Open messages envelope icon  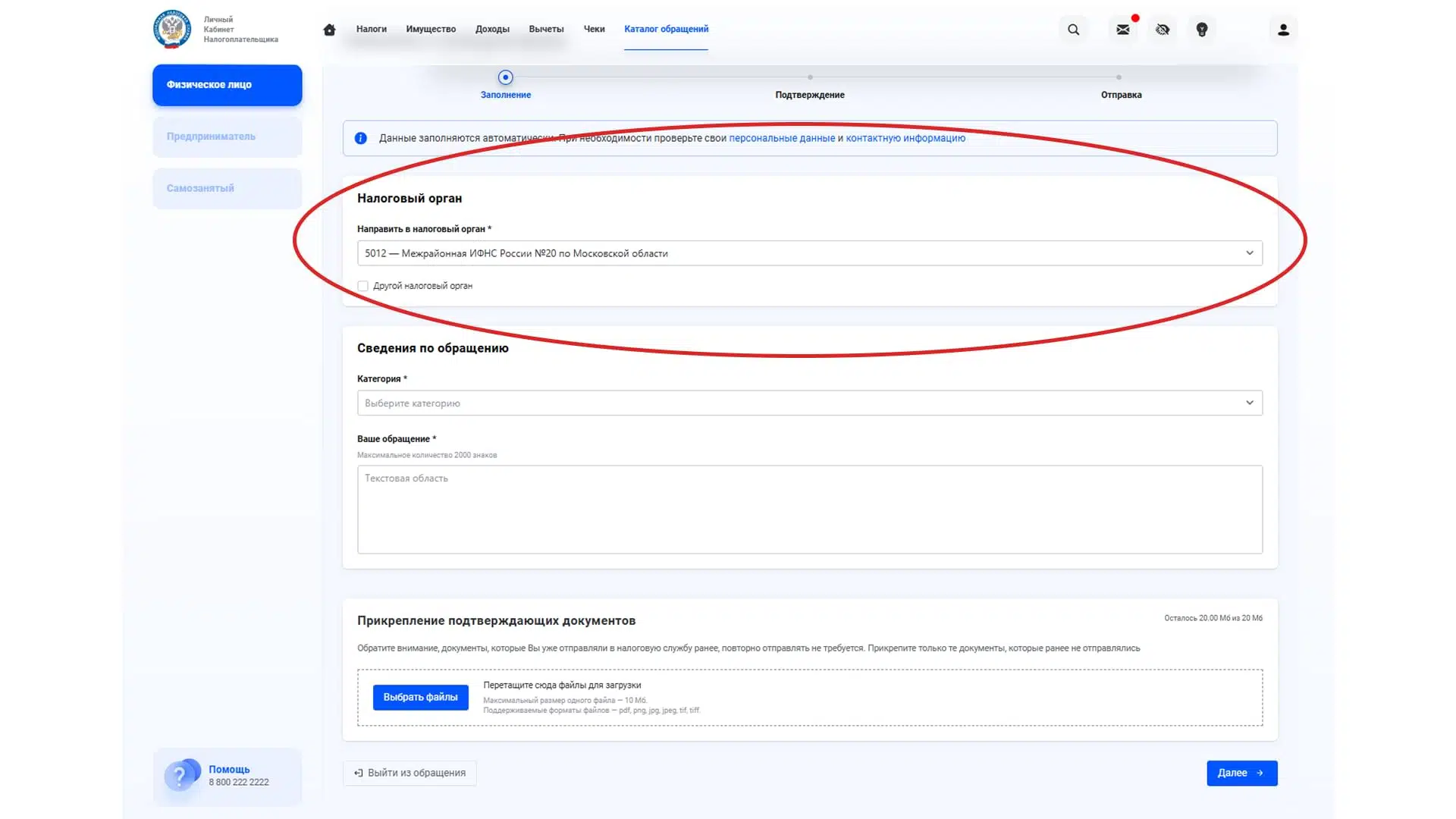pos(1123,30)
